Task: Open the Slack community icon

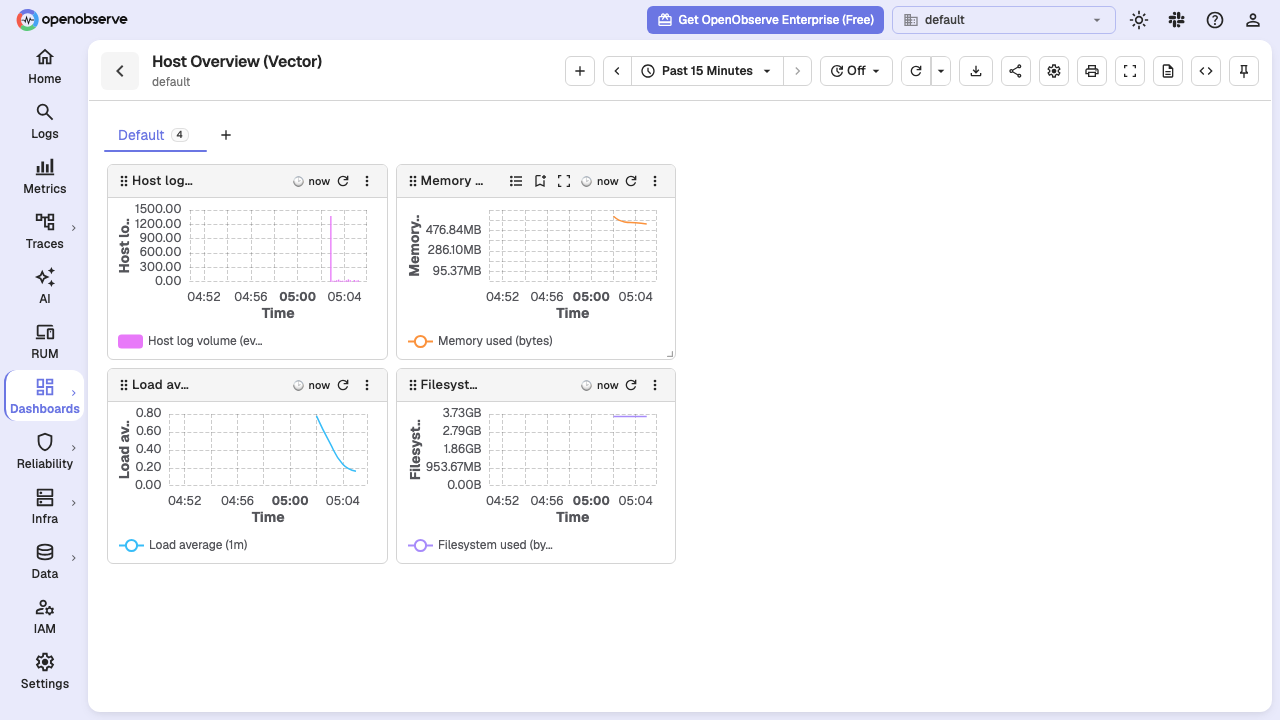Action: pyautogui.click(x=1176, y=20)
